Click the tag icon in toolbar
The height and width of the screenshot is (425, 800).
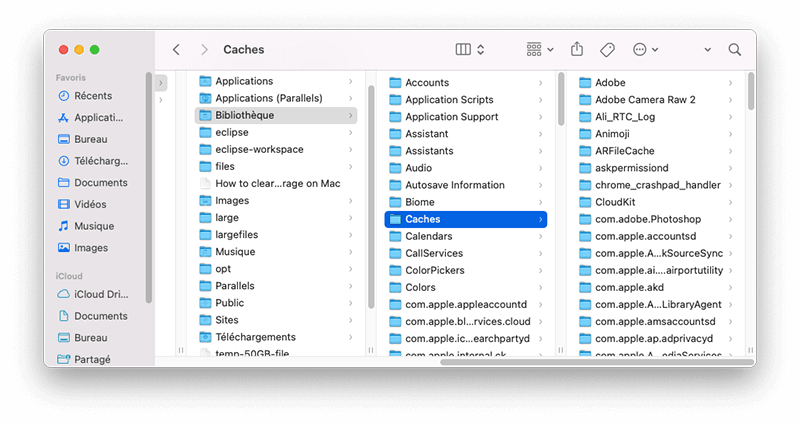pyautogui.click(x=607, y=49)
